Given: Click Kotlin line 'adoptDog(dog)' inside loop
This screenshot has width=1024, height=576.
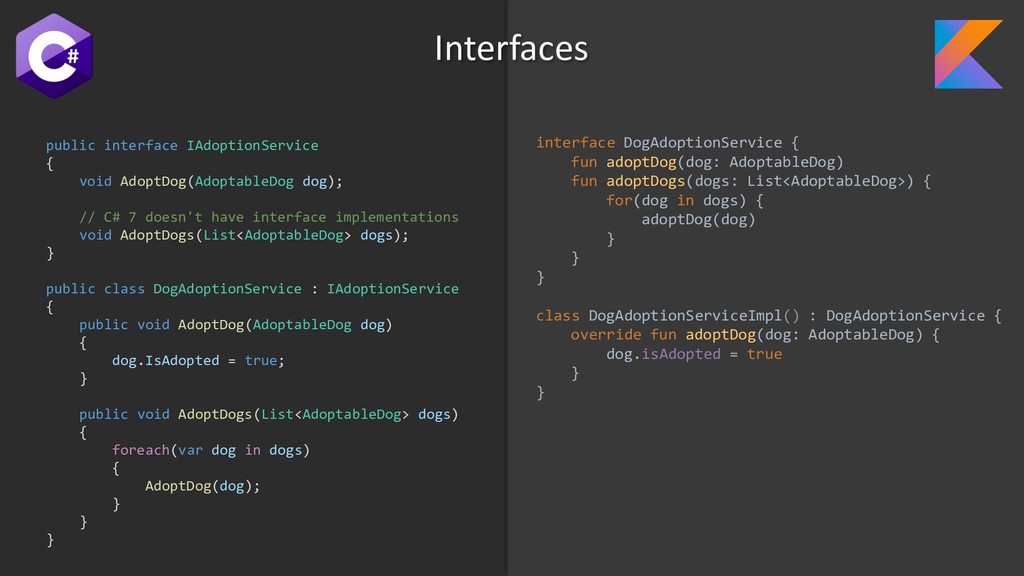Looking at the screenshot, I should pos(699,219).
